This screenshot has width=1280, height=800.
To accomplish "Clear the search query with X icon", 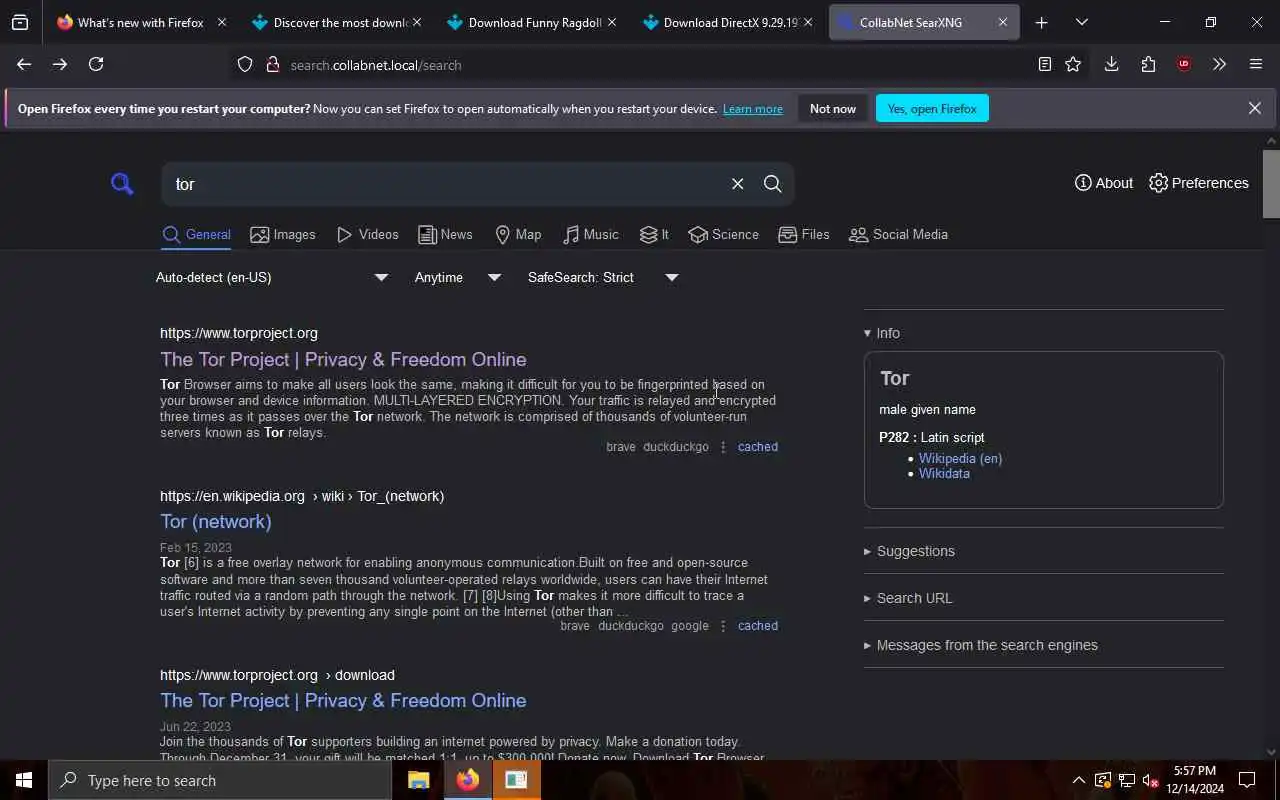I will [x=737, y=184].
